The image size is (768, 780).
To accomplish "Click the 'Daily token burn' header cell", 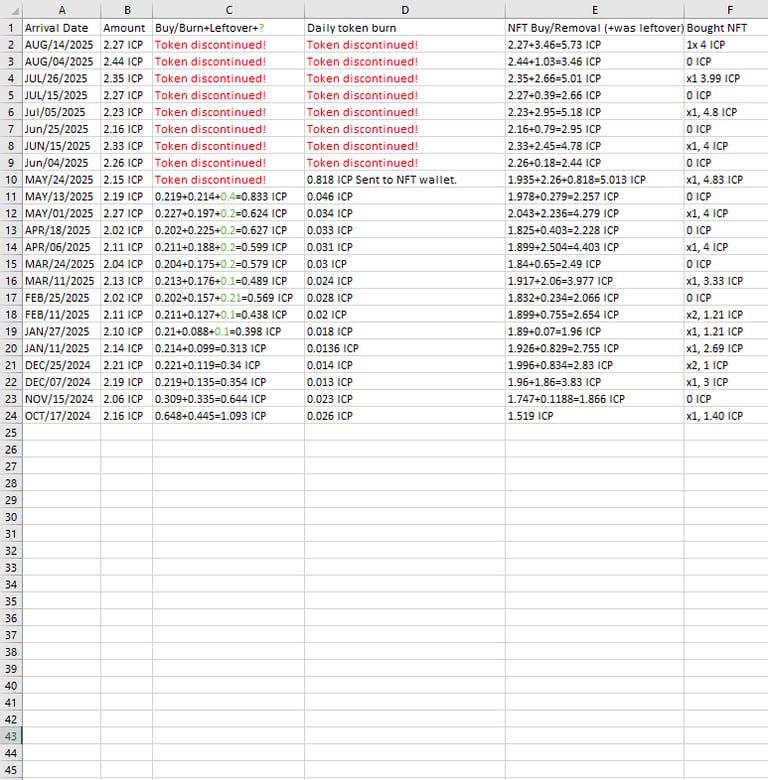I will coord(405,28).
